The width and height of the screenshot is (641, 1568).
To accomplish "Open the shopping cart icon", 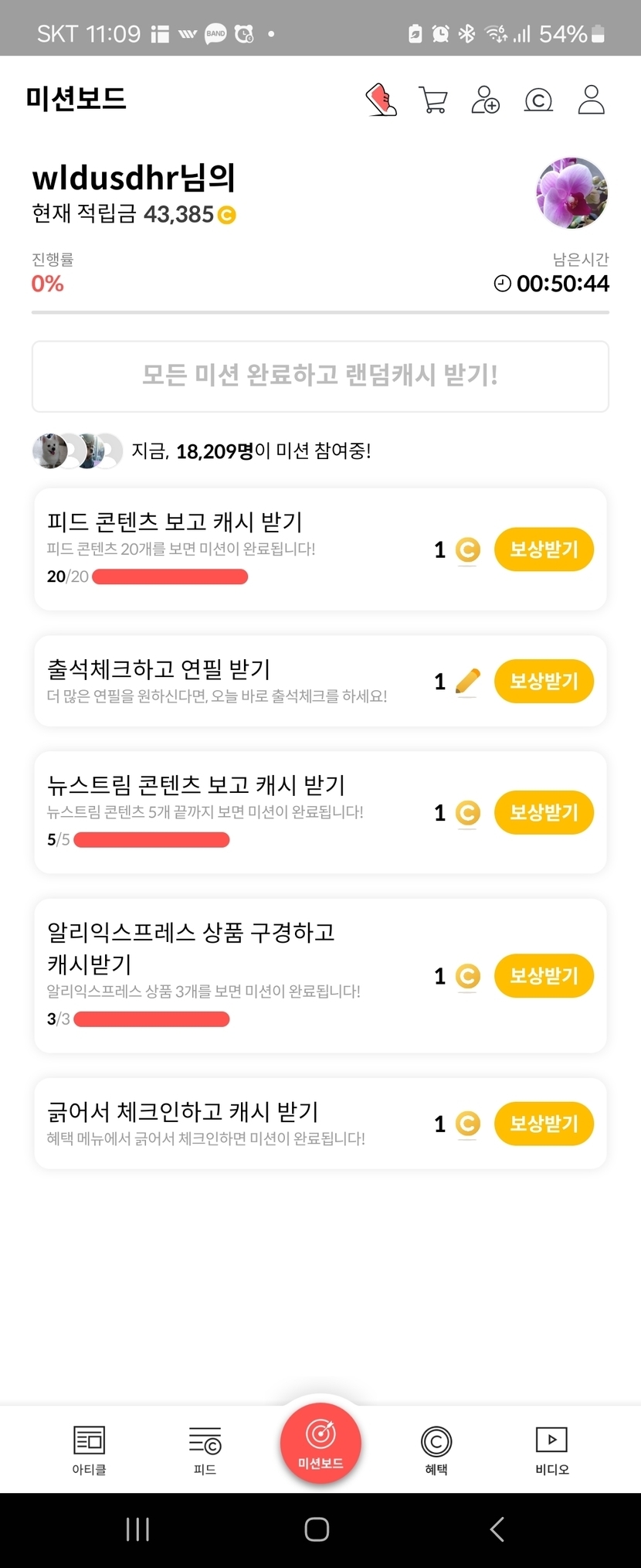I will pyautogui.click(x=432, y=100).
